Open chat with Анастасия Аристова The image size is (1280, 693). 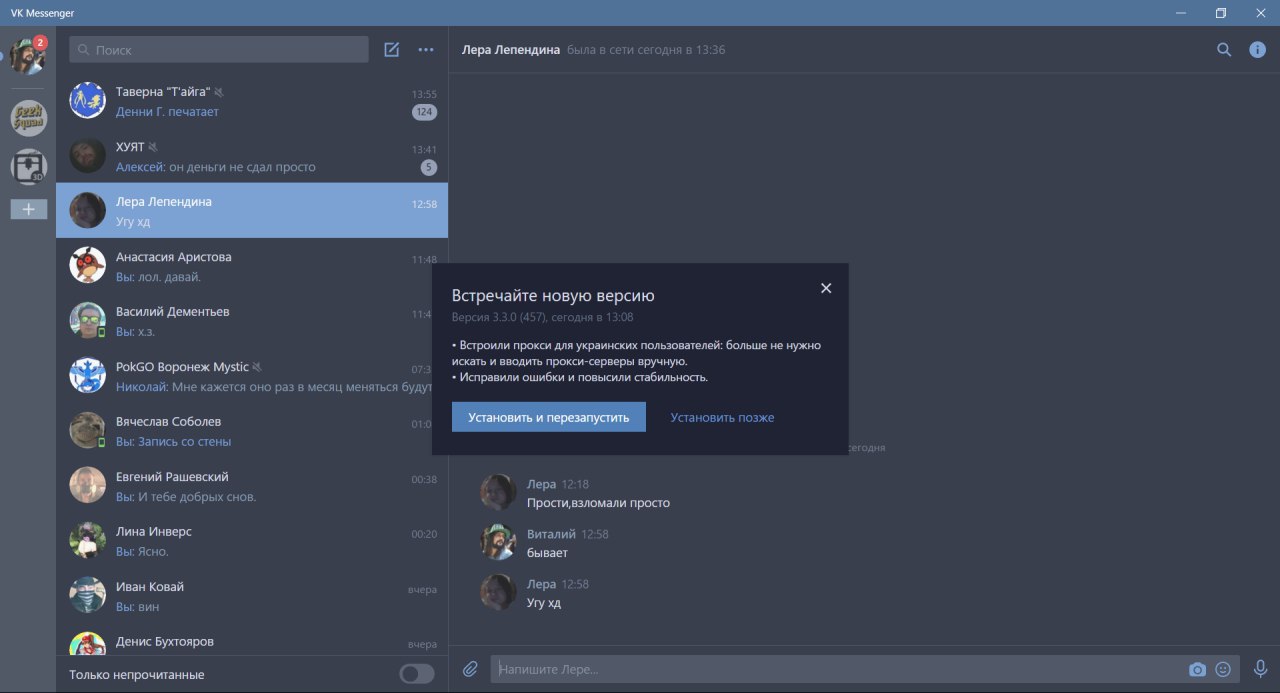tap(252, 265)
